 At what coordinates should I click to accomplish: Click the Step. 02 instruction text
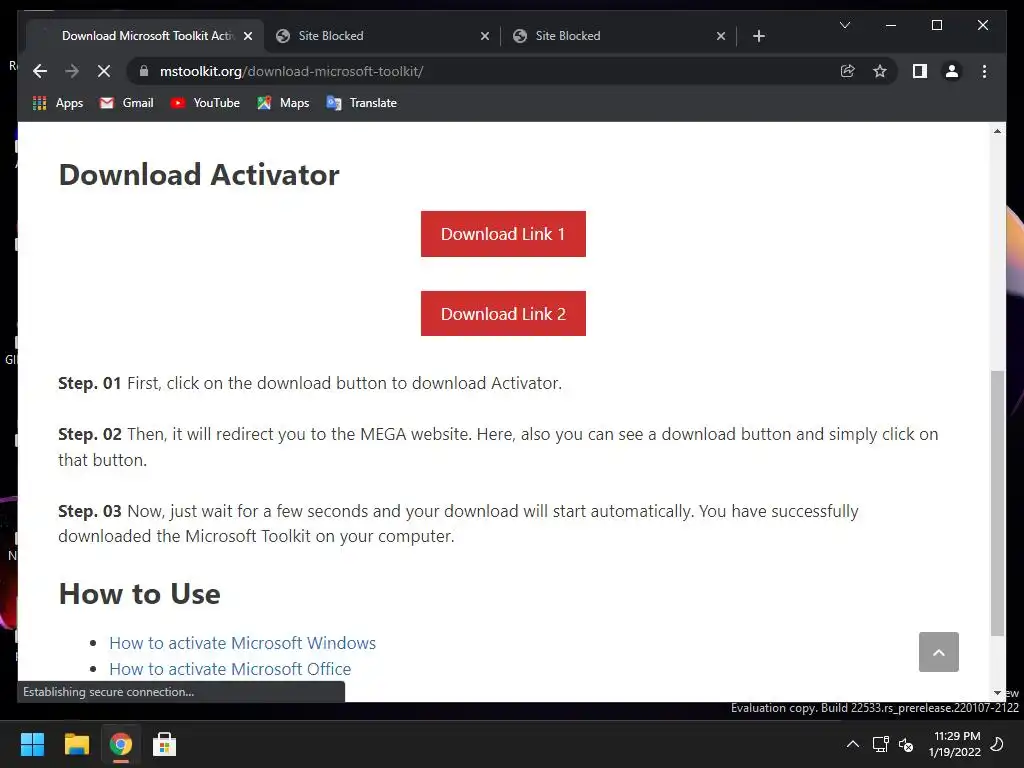tap(498, 447)
